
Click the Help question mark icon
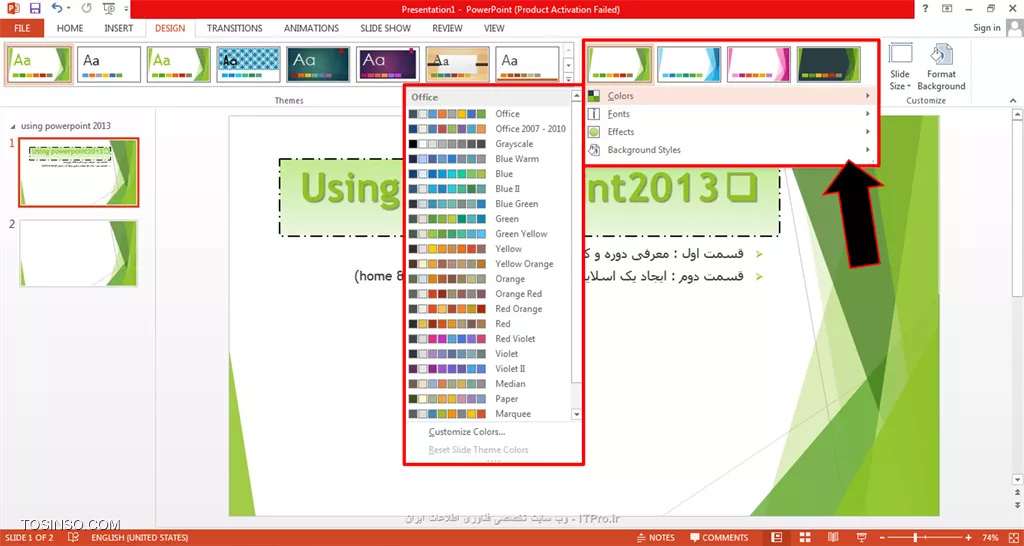[x=925, y=8]
